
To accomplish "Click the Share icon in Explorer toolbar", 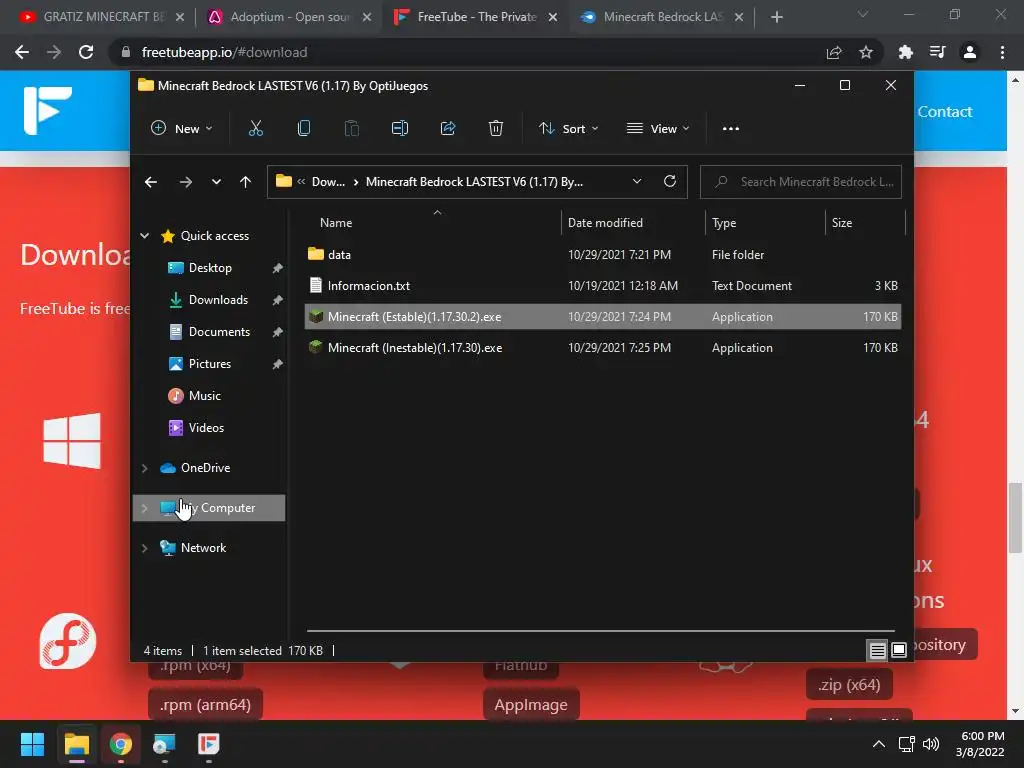I will tap(448, 129).
